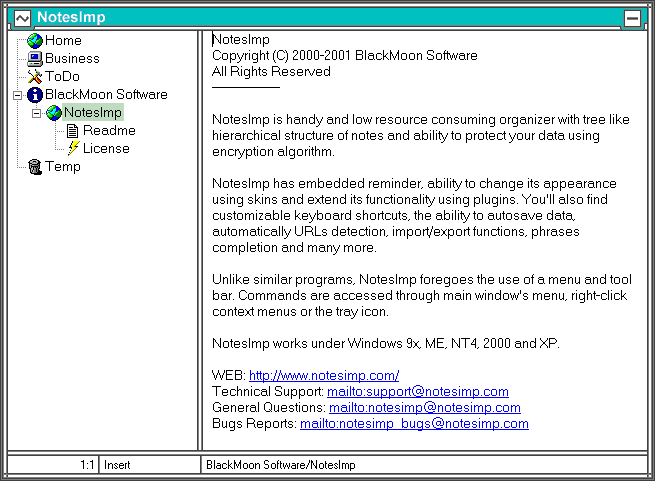Minimize the NotesImp window
Image resolution: width=655 pixels, height=481 pixels.
(632, 18)
